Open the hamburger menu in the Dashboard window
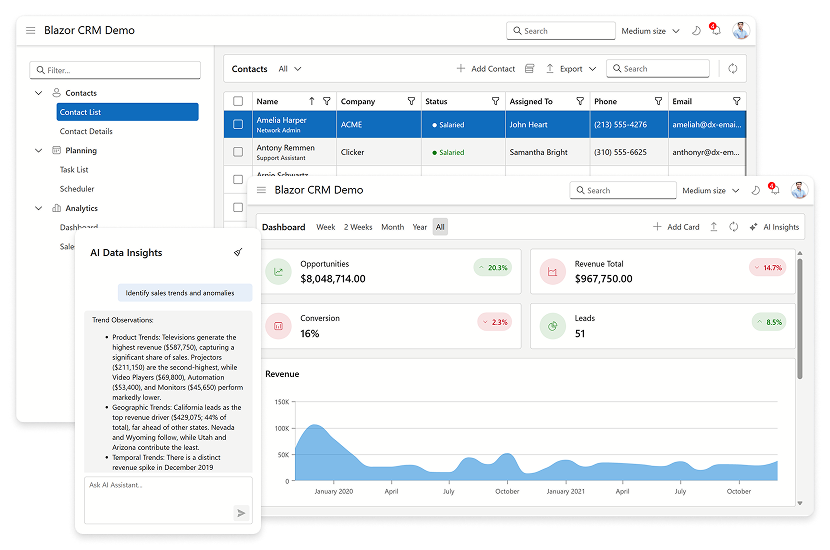Screen dimensions: 830x550 261,190
